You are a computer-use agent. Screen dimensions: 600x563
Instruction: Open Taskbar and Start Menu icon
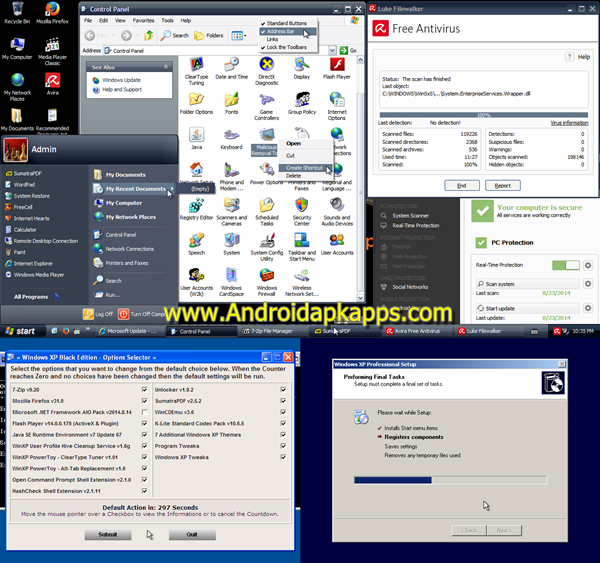302,247
